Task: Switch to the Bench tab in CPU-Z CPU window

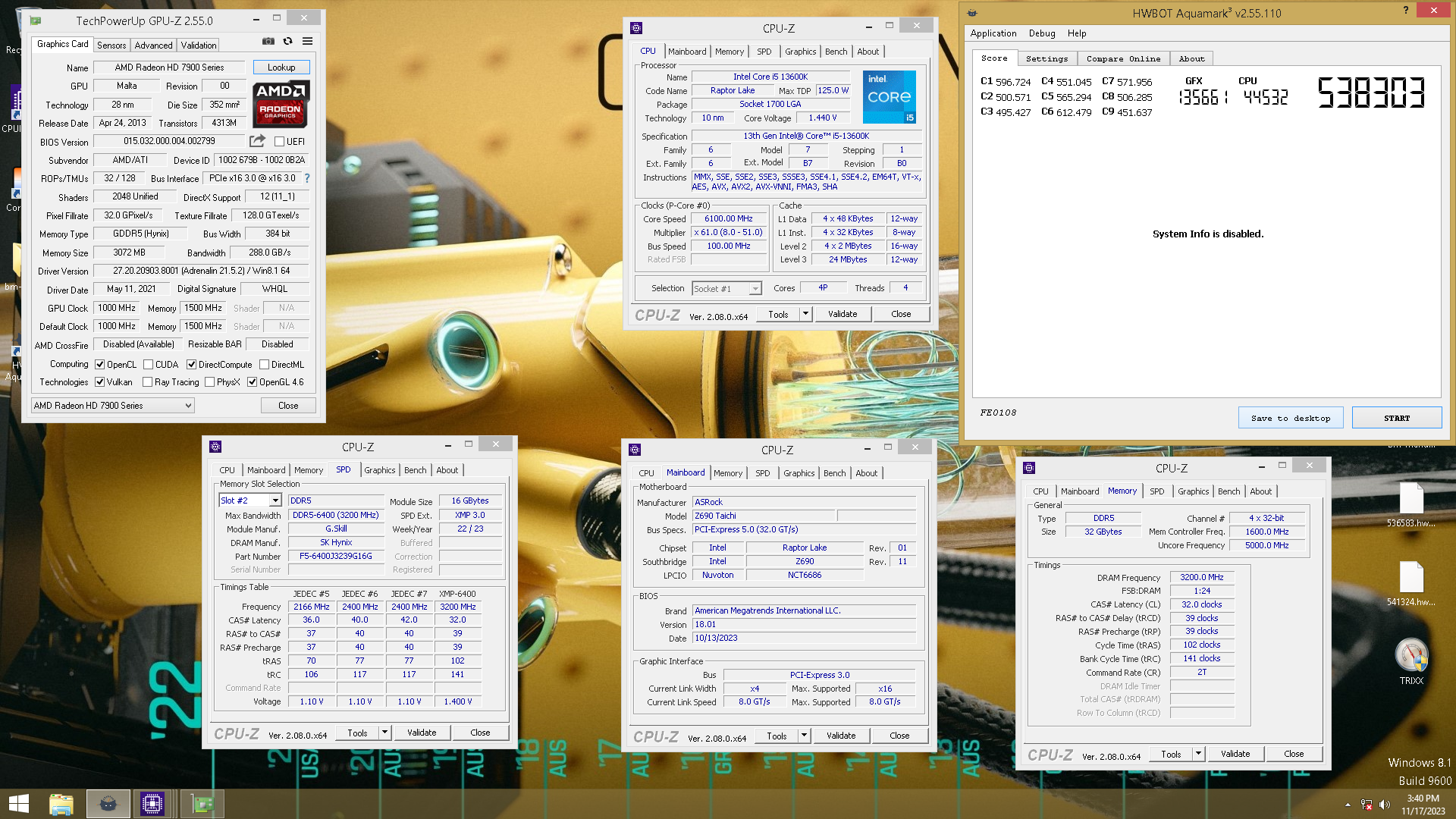Action: tap(836, 52)
